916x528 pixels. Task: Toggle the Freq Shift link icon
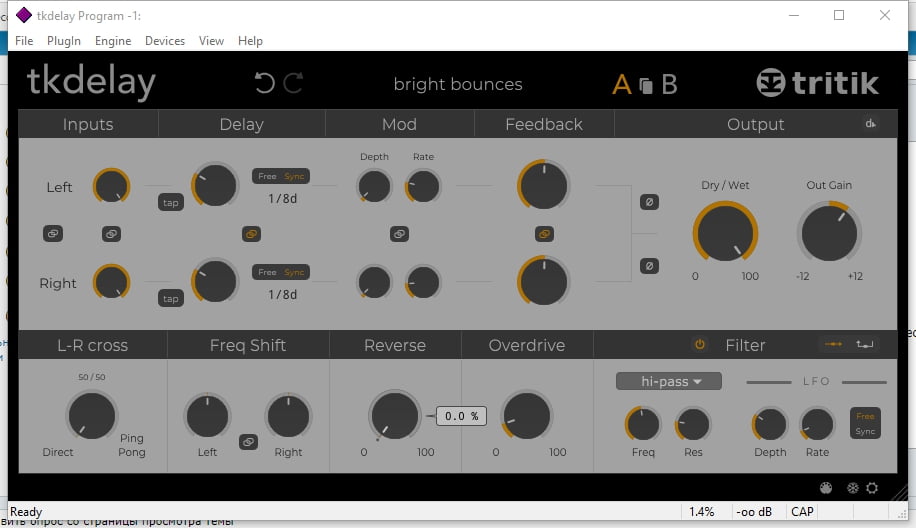248,442
